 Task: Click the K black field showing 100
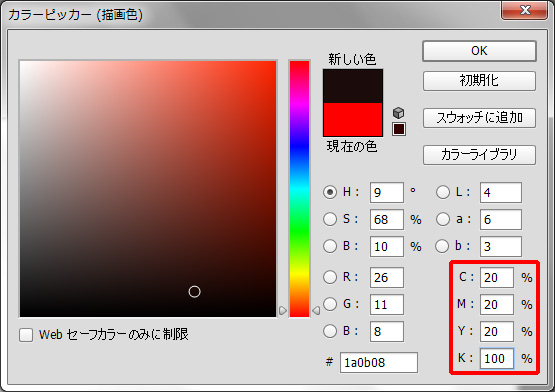tap(497, 359)
